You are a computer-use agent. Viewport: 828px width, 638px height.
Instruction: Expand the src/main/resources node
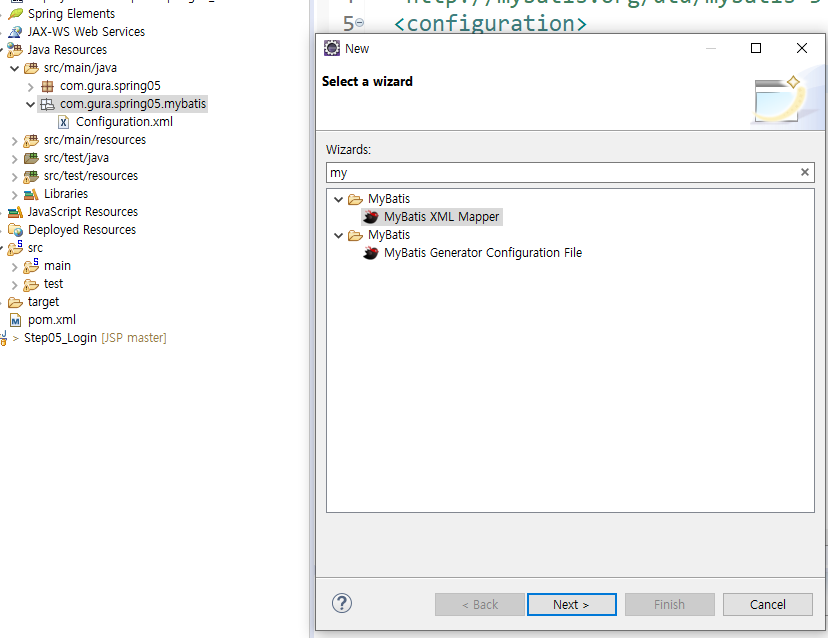click(x=15, y=140)
